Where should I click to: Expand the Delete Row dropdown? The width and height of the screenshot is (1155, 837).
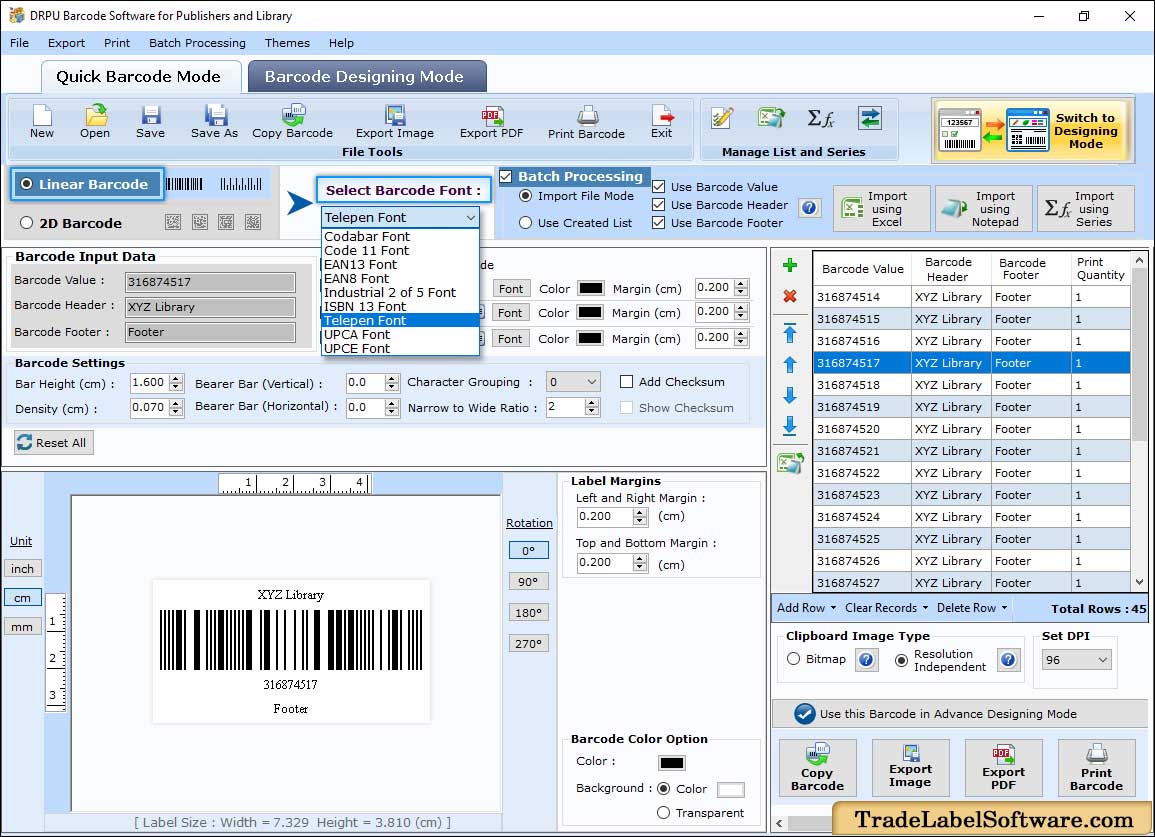[1003, 609]
